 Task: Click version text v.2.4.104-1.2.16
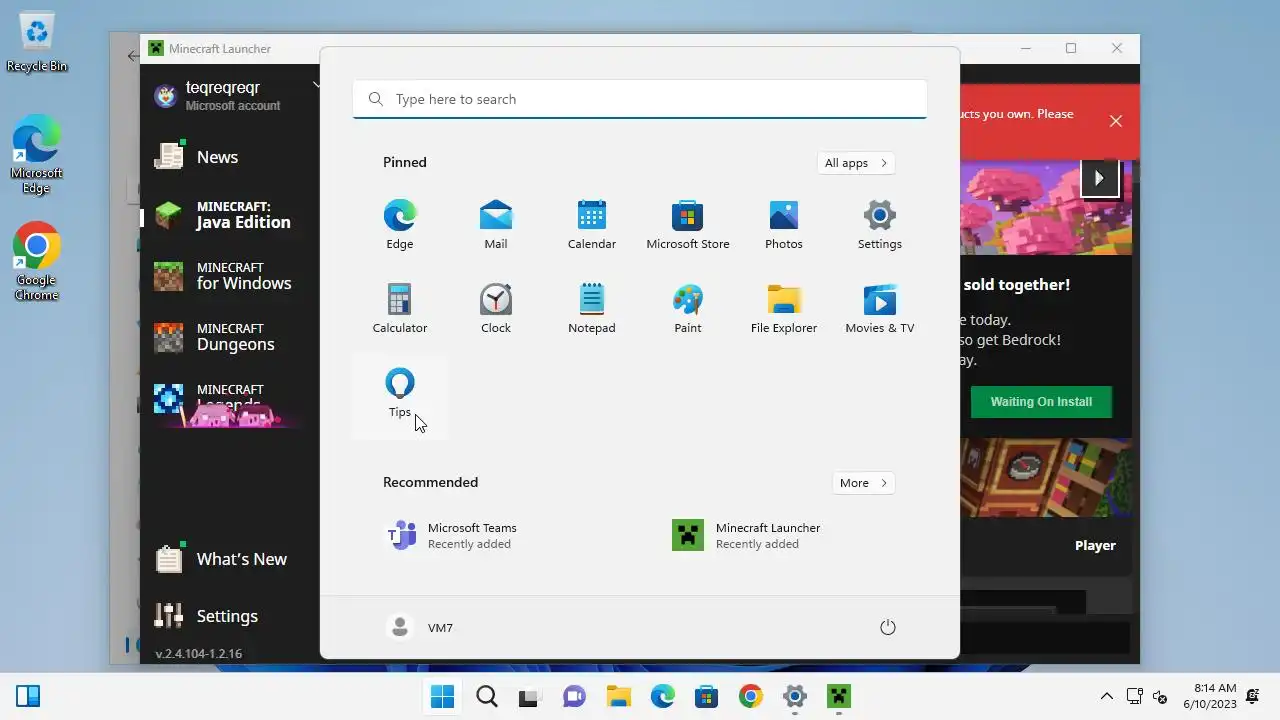(x=198, y=653)
